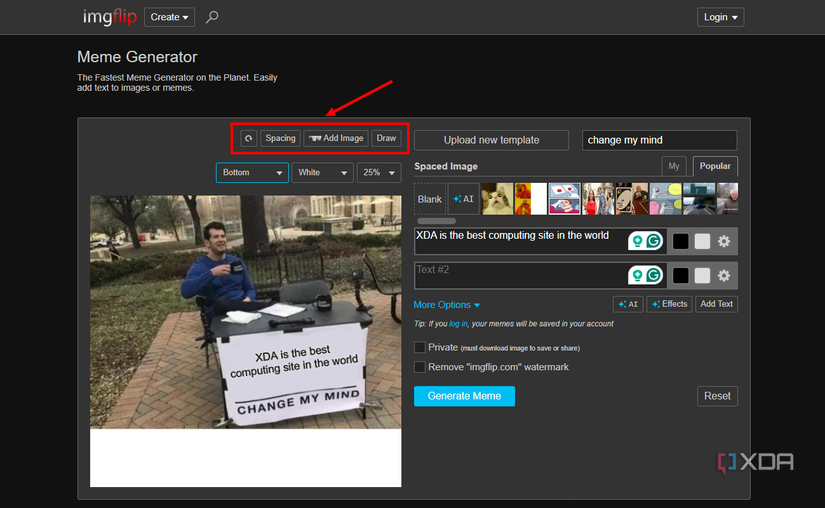The image size is (825, 508).
Task: Click the Reset button
Action: (717, 396)
